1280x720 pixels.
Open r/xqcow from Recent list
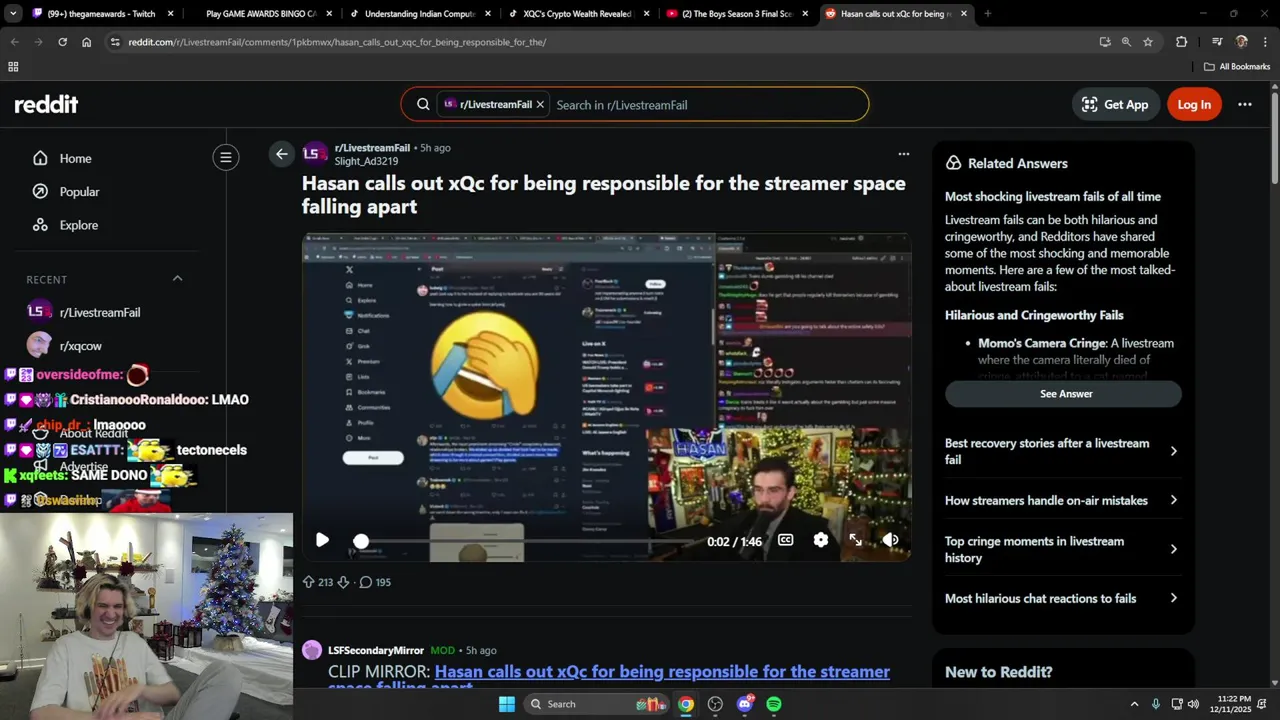click(x=80, y=346)
